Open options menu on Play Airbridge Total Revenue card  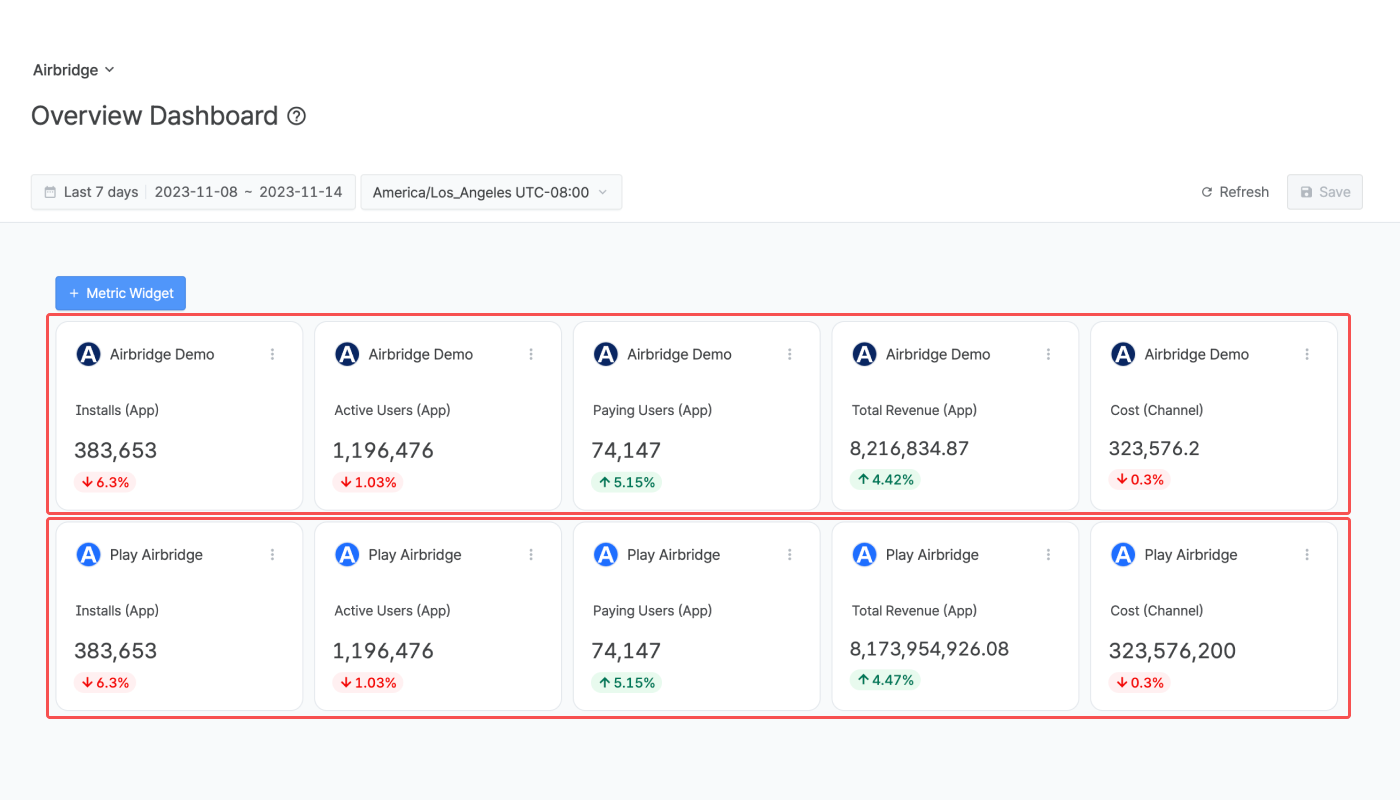pos(1049,554)
